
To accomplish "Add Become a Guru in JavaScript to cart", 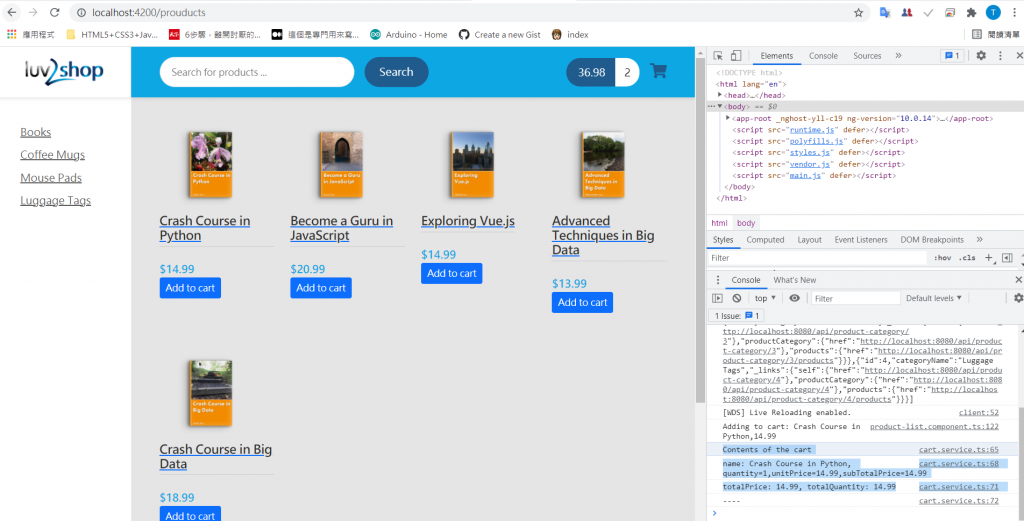I will click(321, 288).
